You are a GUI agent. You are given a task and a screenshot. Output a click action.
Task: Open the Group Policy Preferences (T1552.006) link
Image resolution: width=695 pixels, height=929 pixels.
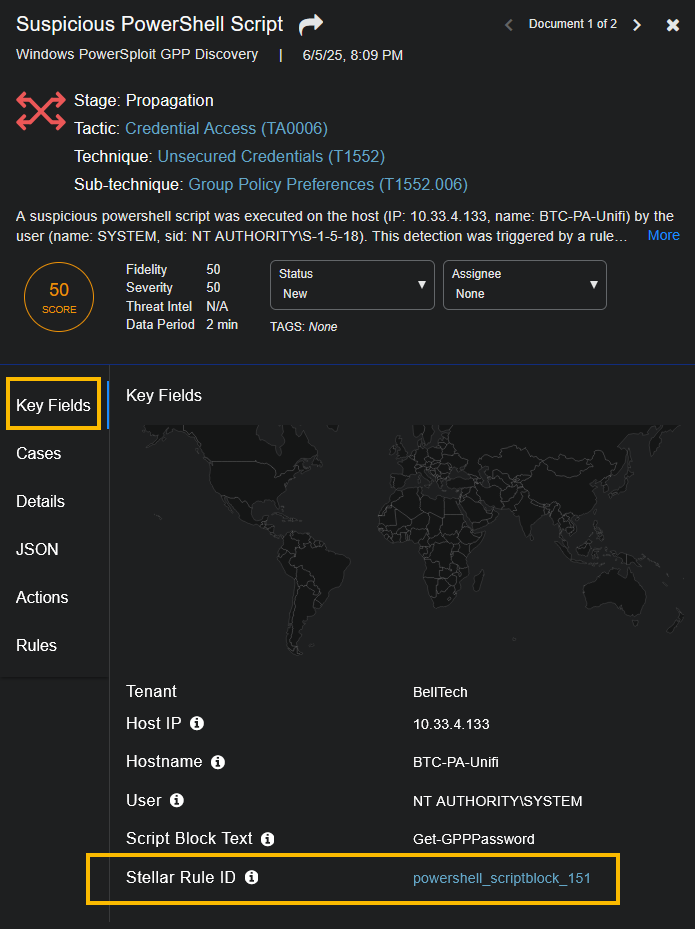pyautogui.click(x=328, y=184)
